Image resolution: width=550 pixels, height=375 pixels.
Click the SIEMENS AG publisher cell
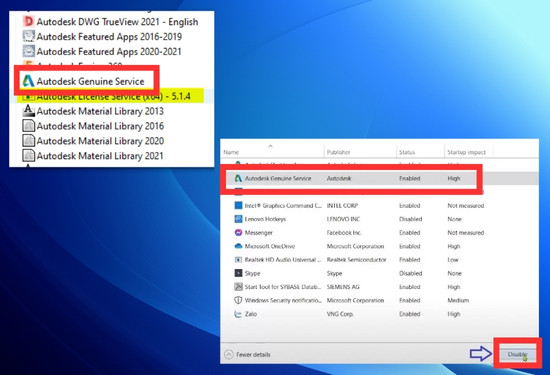tap(343, 287)
